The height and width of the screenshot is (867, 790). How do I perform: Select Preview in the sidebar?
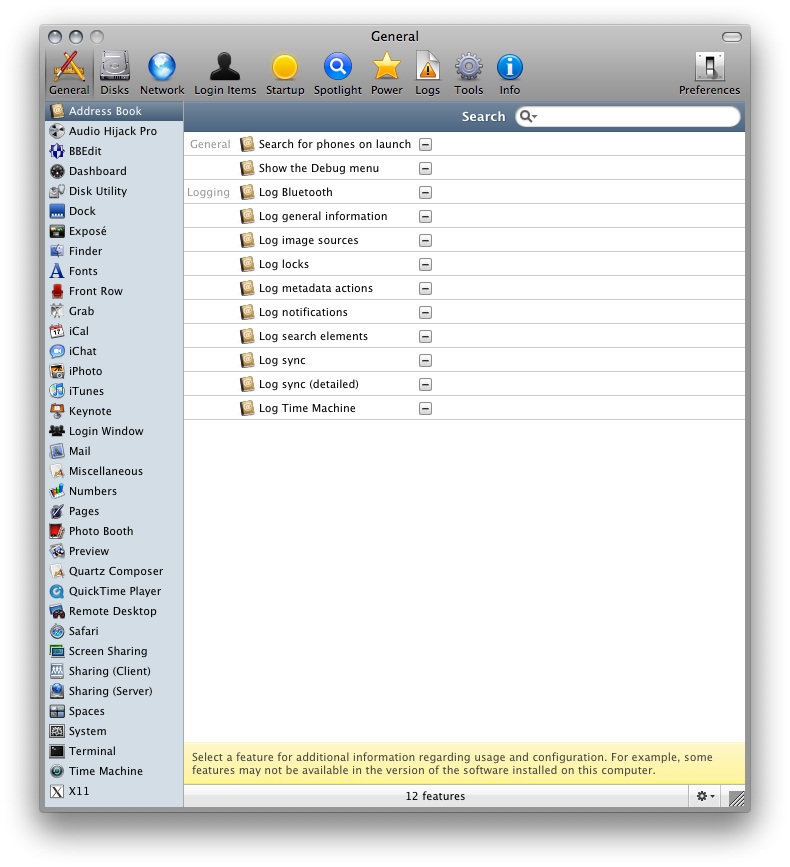click(x=114, y=551)
